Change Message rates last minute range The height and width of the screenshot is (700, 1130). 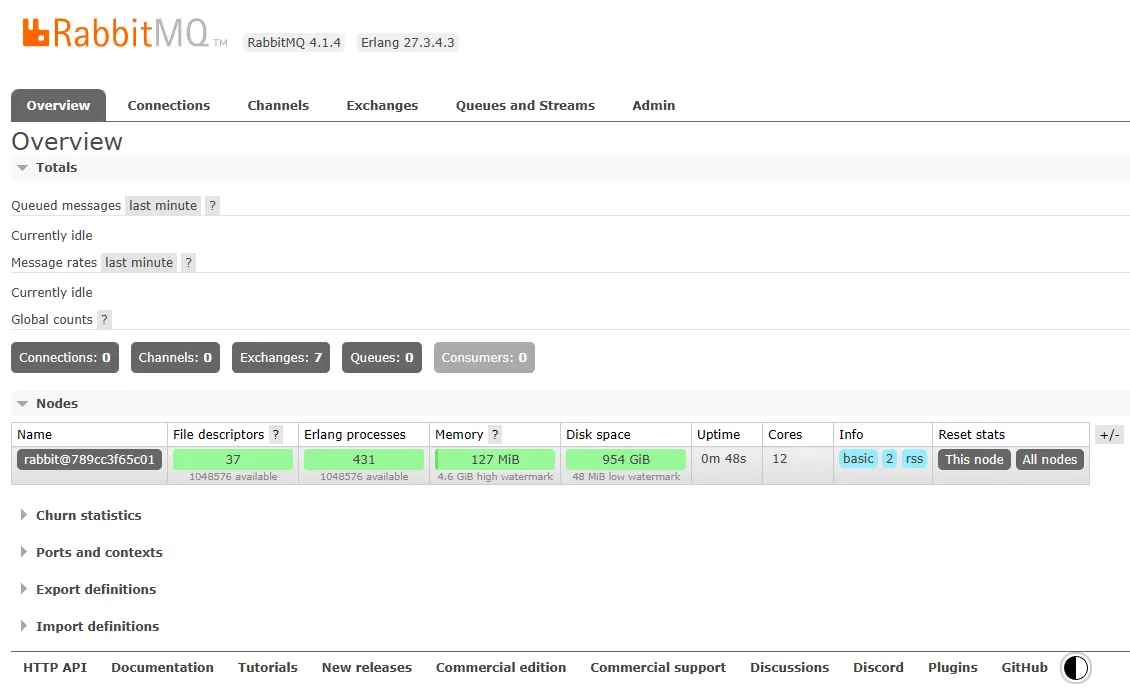139,262
